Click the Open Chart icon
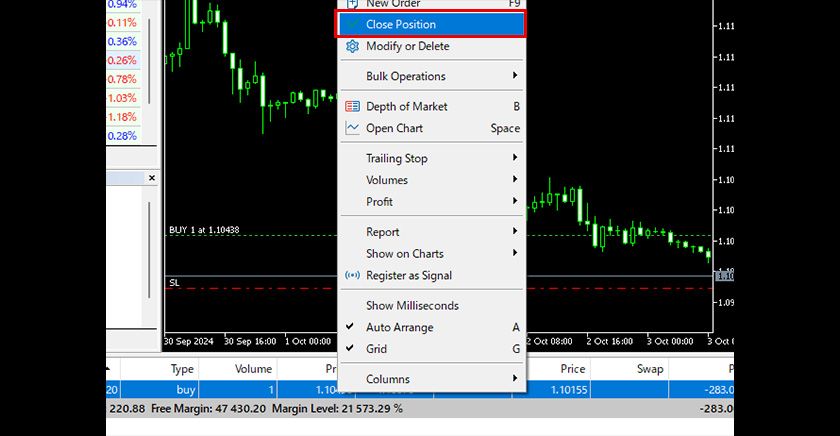Screen dimensions: 840x436 pos(352,128)
